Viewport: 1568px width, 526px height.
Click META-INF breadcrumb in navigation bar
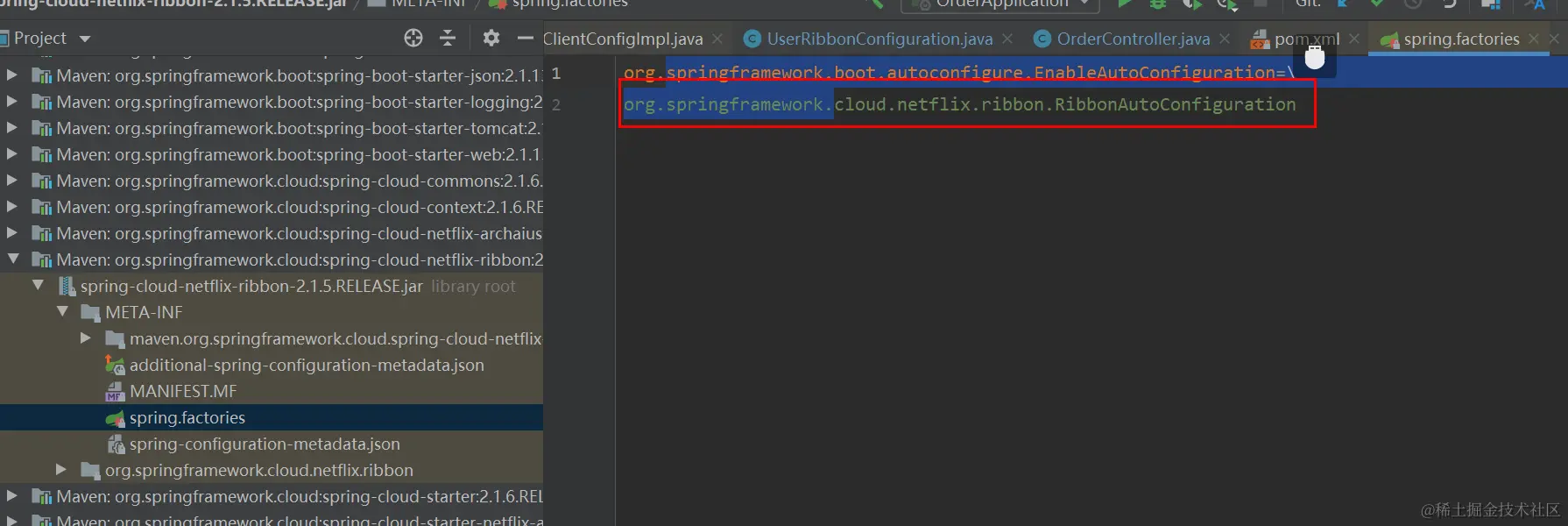[x=429, y=4]
